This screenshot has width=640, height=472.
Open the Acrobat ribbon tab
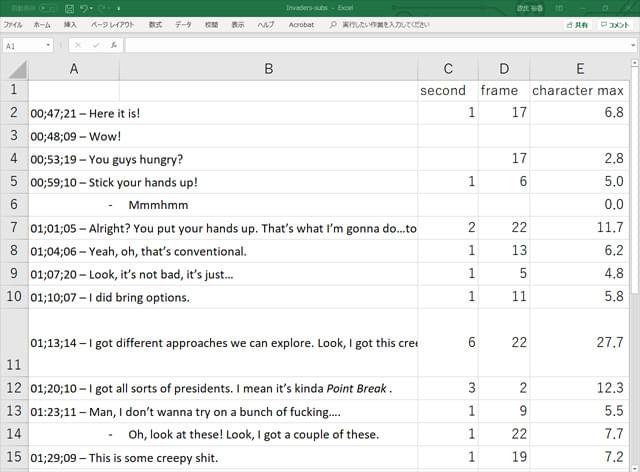(301, 24)
